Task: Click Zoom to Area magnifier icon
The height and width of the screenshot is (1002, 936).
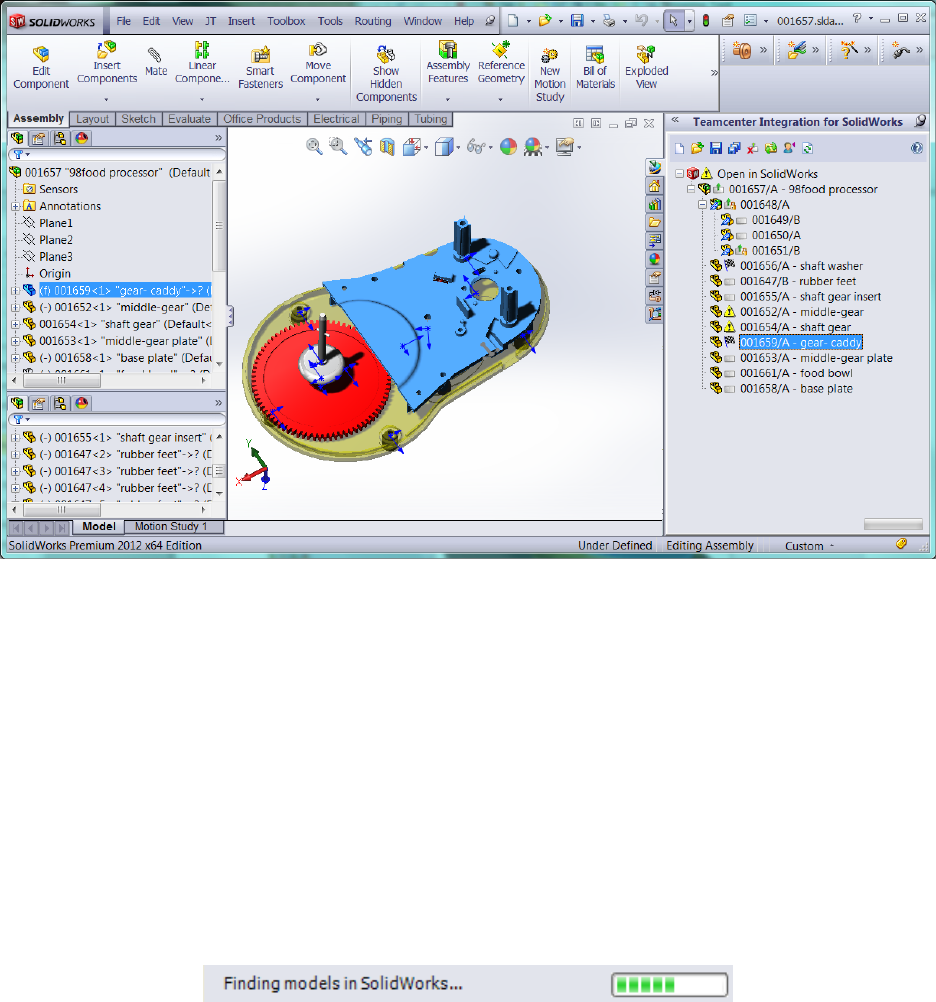Action: pyautogui.click(x=338, y=146)
